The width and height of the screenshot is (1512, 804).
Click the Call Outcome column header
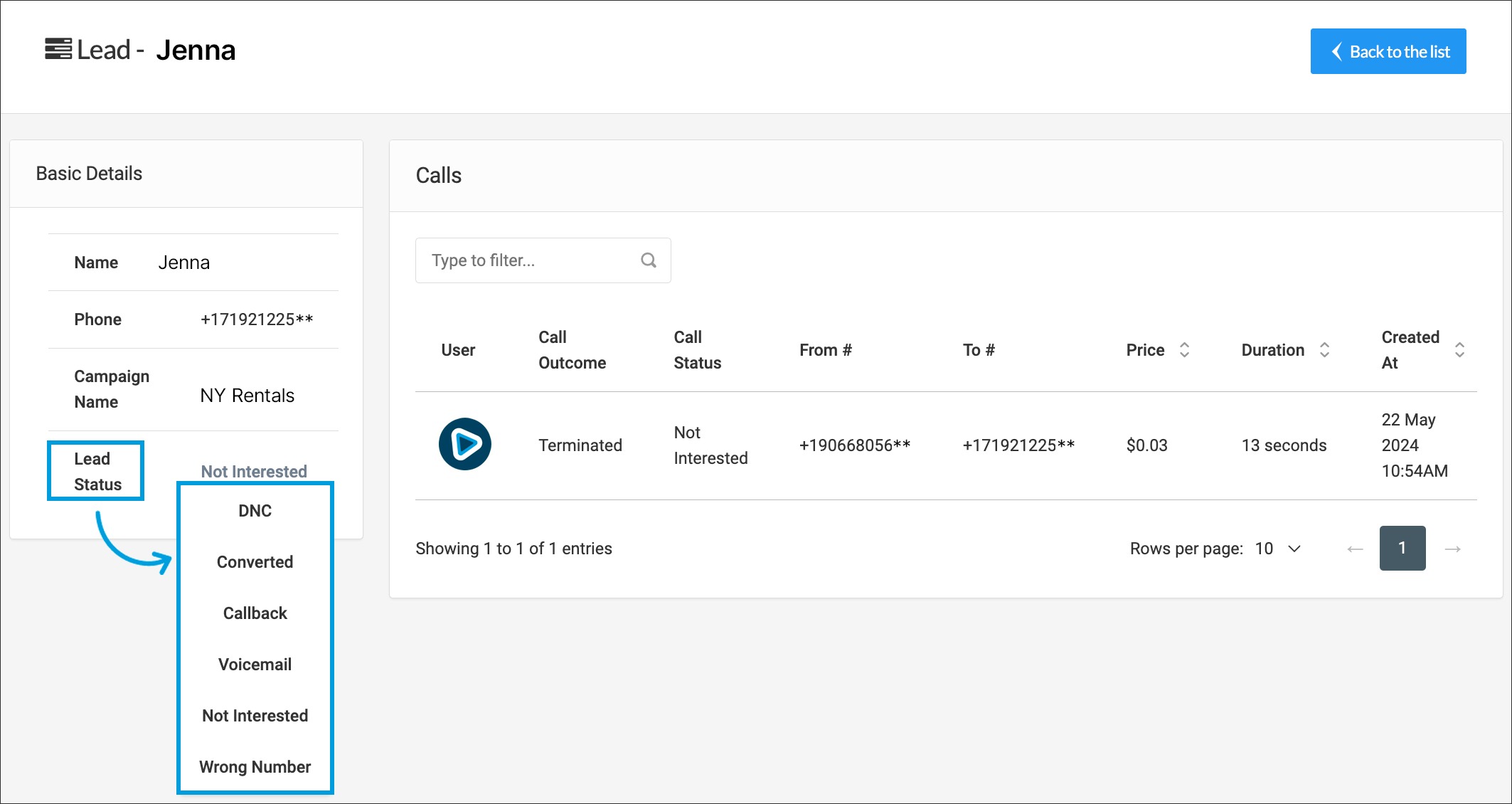click(x=572, y=350)
